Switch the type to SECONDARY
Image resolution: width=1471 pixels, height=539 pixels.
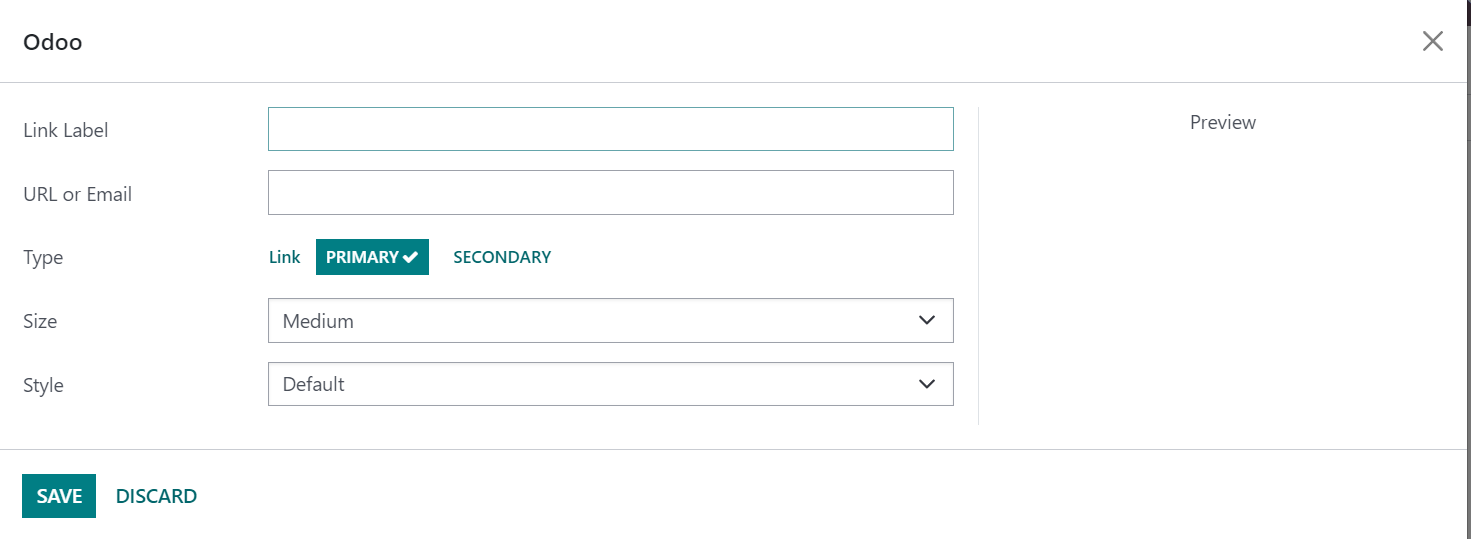point(501,257)
